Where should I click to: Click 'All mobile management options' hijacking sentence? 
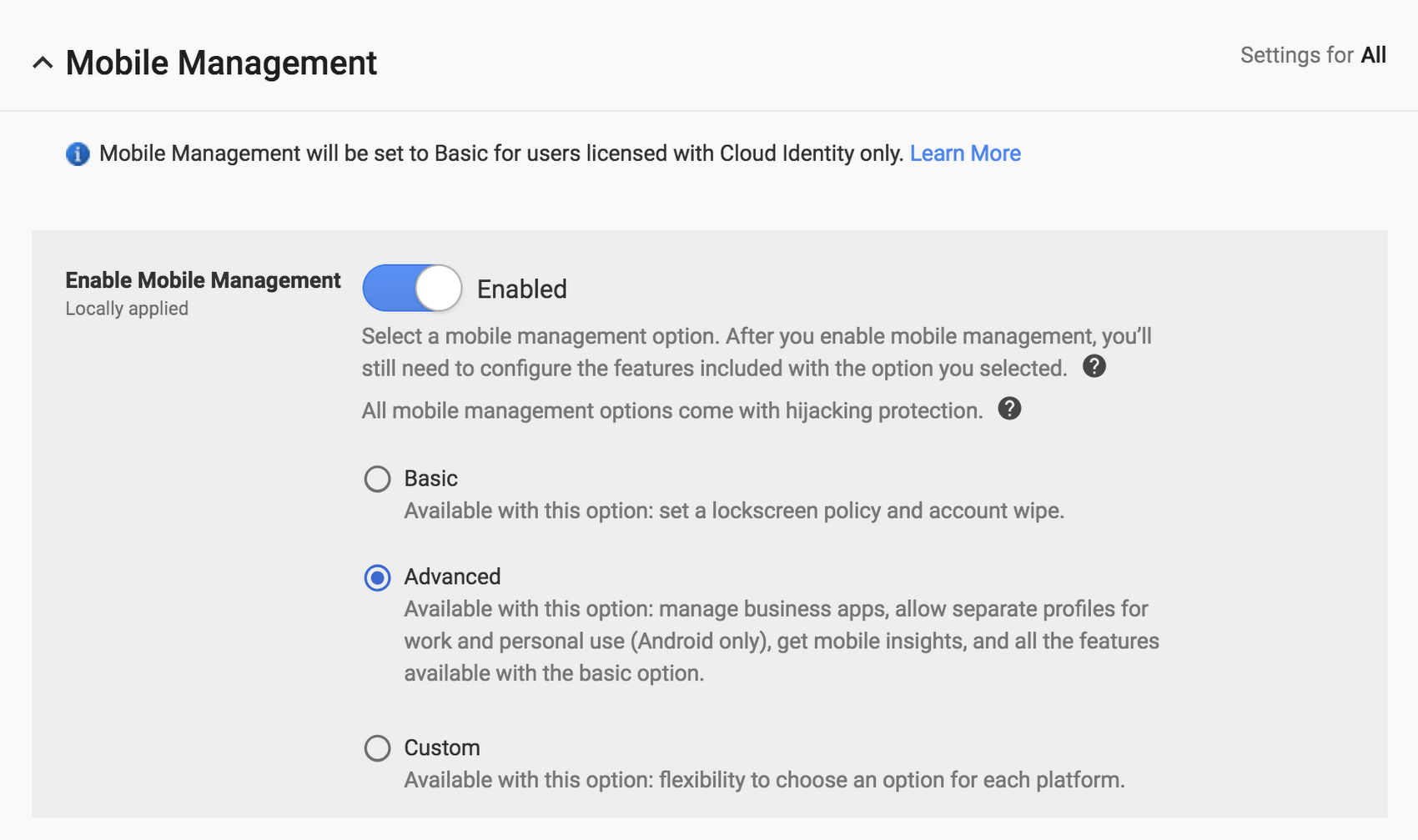point(672,410)
